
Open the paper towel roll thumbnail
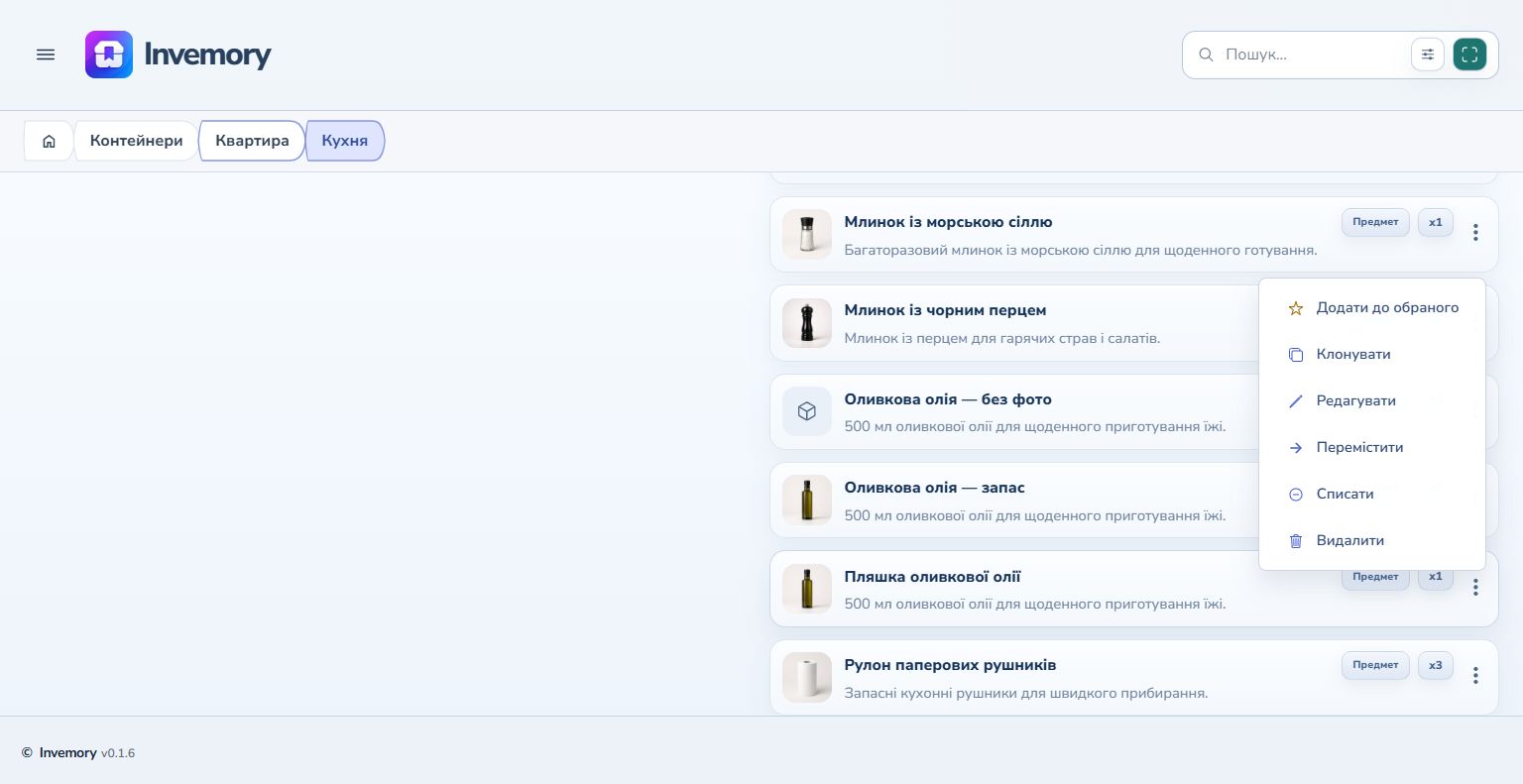(807, 677)
